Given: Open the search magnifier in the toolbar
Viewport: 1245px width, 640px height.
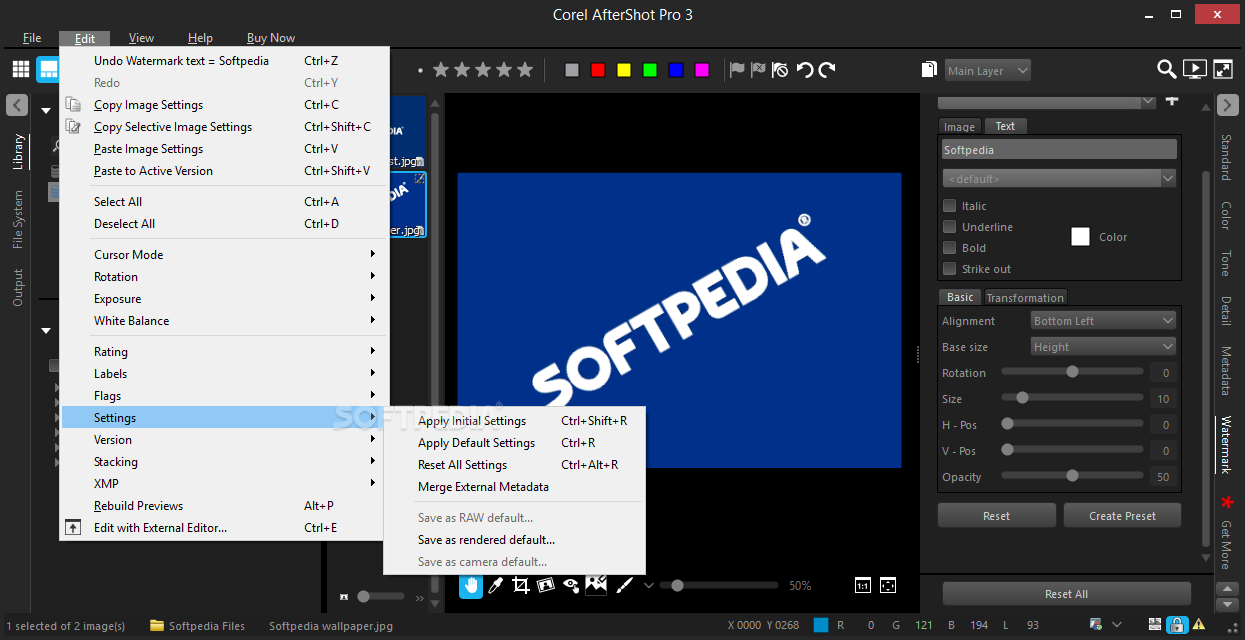Looking at the screenshot, I should [x=1166, y=69].
